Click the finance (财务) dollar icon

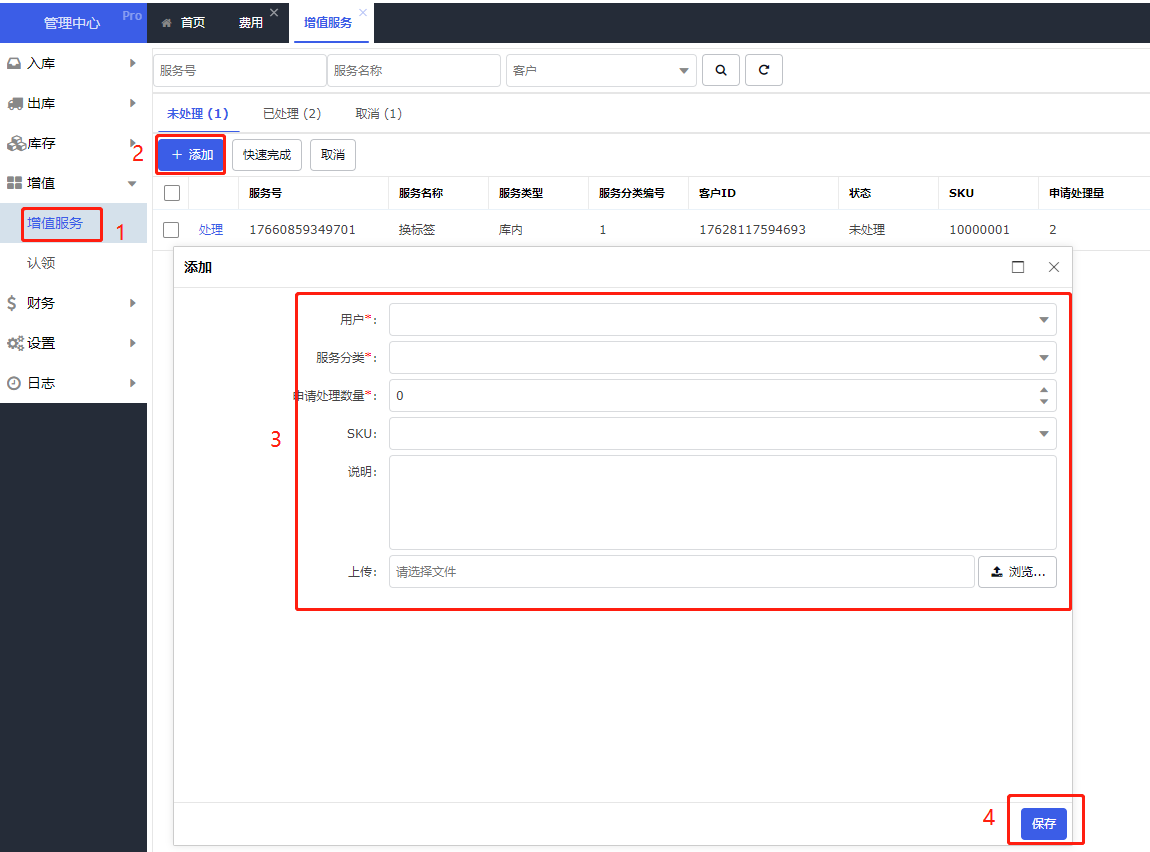point(12,303)
